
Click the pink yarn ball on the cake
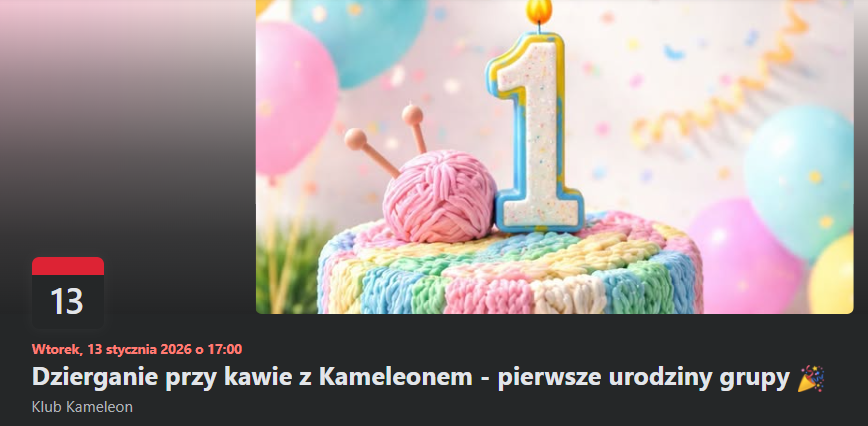440,196
